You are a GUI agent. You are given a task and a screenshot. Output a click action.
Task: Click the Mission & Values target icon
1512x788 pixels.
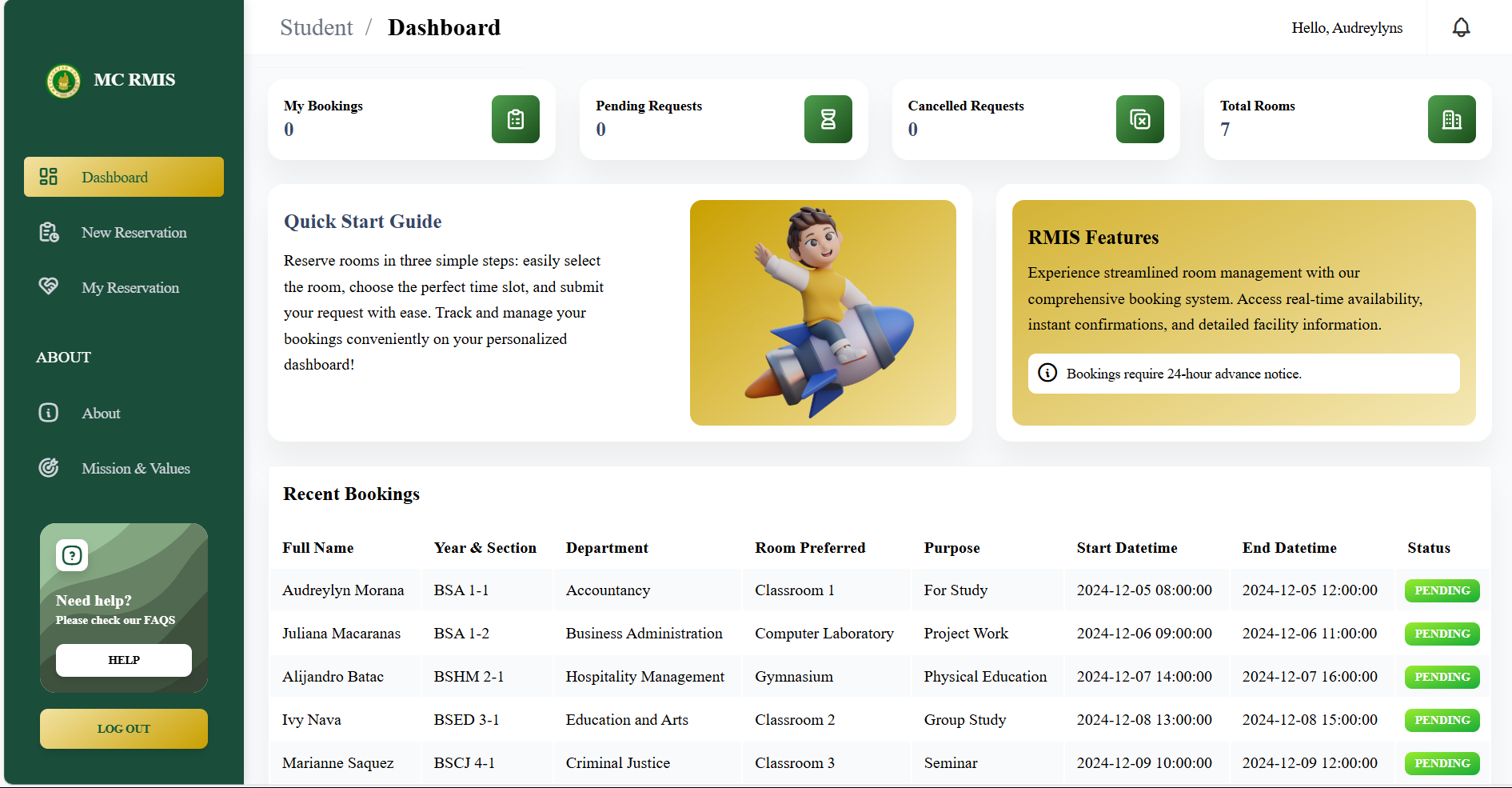click(49, 467)
